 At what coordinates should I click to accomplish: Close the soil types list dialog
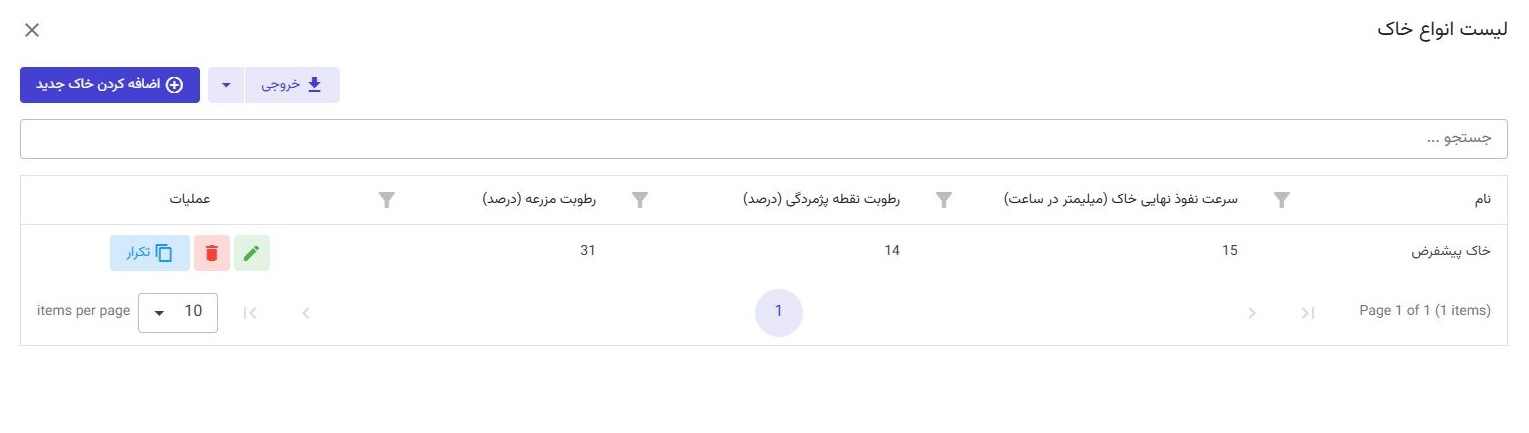(x=32, y=30)
